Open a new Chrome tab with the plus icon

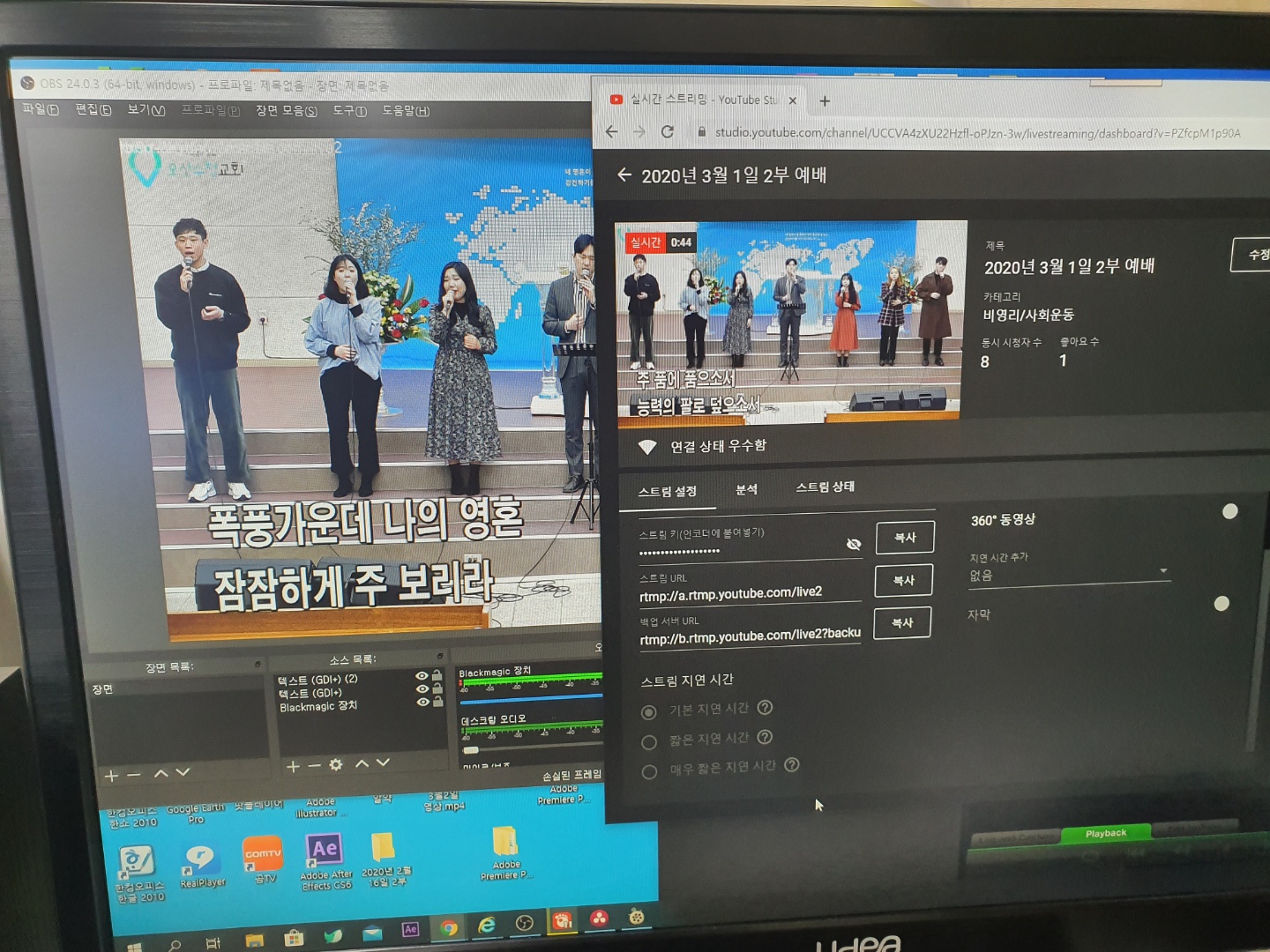tap(825, 100)
